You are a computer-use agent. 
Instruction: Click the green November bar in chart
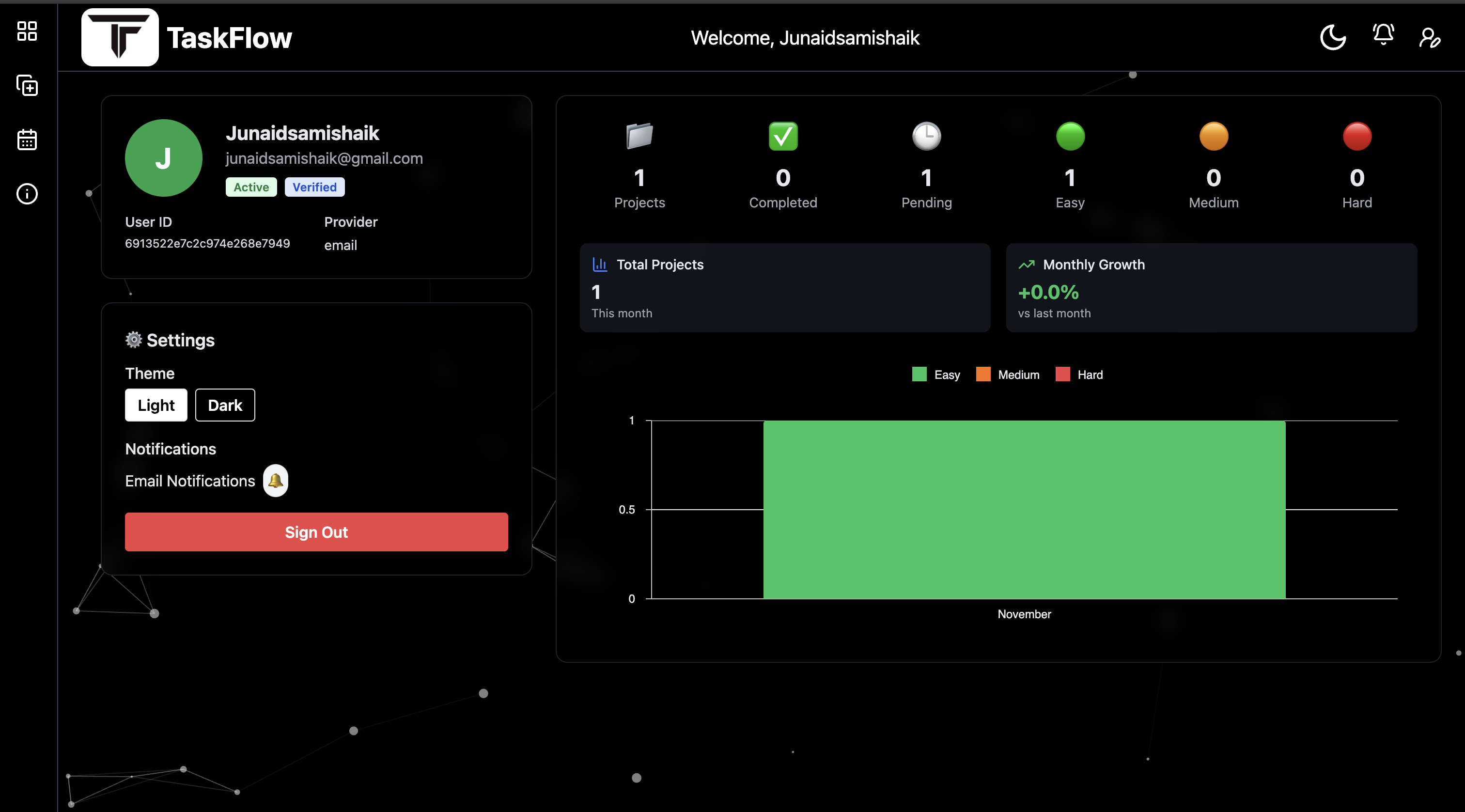[1024, 510]
